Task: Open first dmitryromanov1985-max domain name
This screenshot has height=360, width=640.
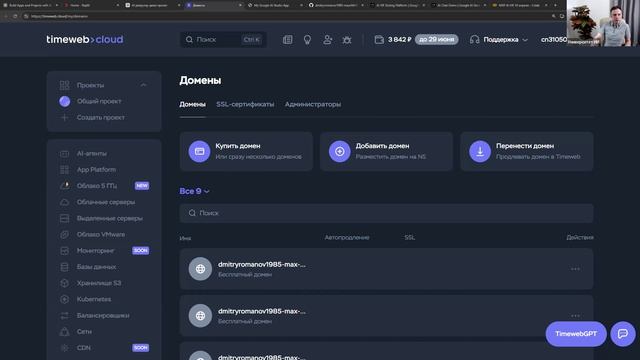Action: 262,264
